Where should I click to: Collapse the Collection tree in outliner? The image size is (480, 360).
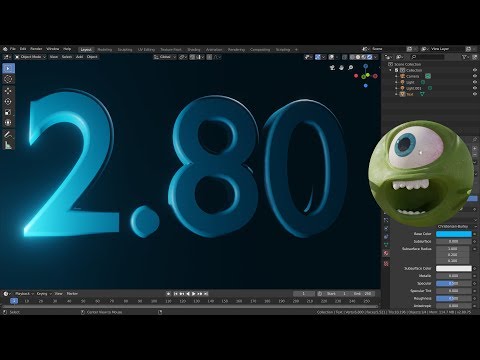pyautogui.click(x=391, y=70)
